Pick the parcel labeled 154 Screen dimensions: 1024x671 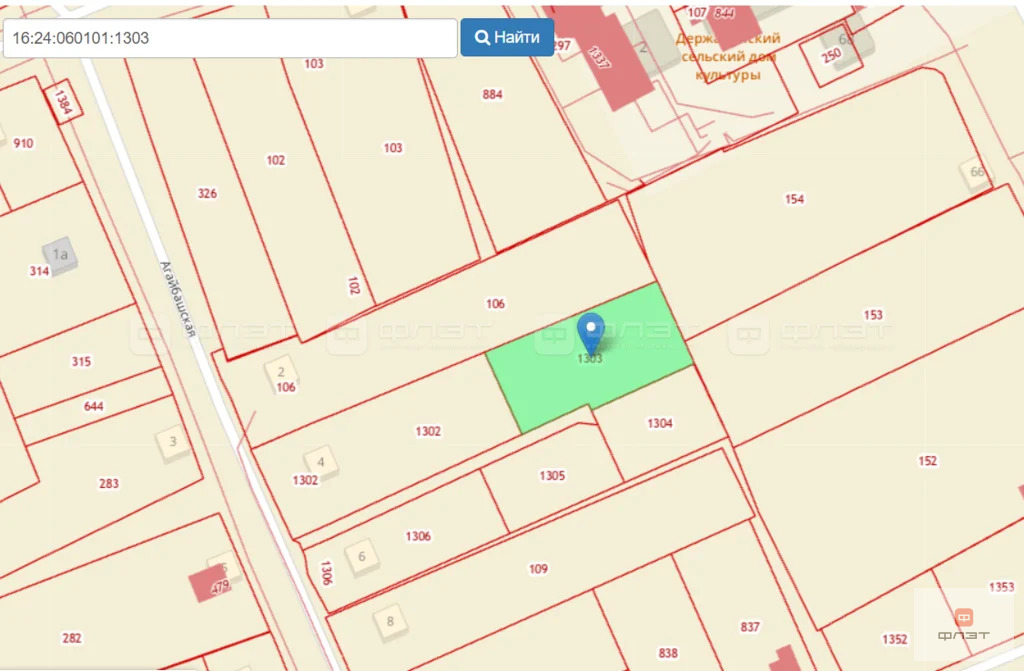coord(794,199)
